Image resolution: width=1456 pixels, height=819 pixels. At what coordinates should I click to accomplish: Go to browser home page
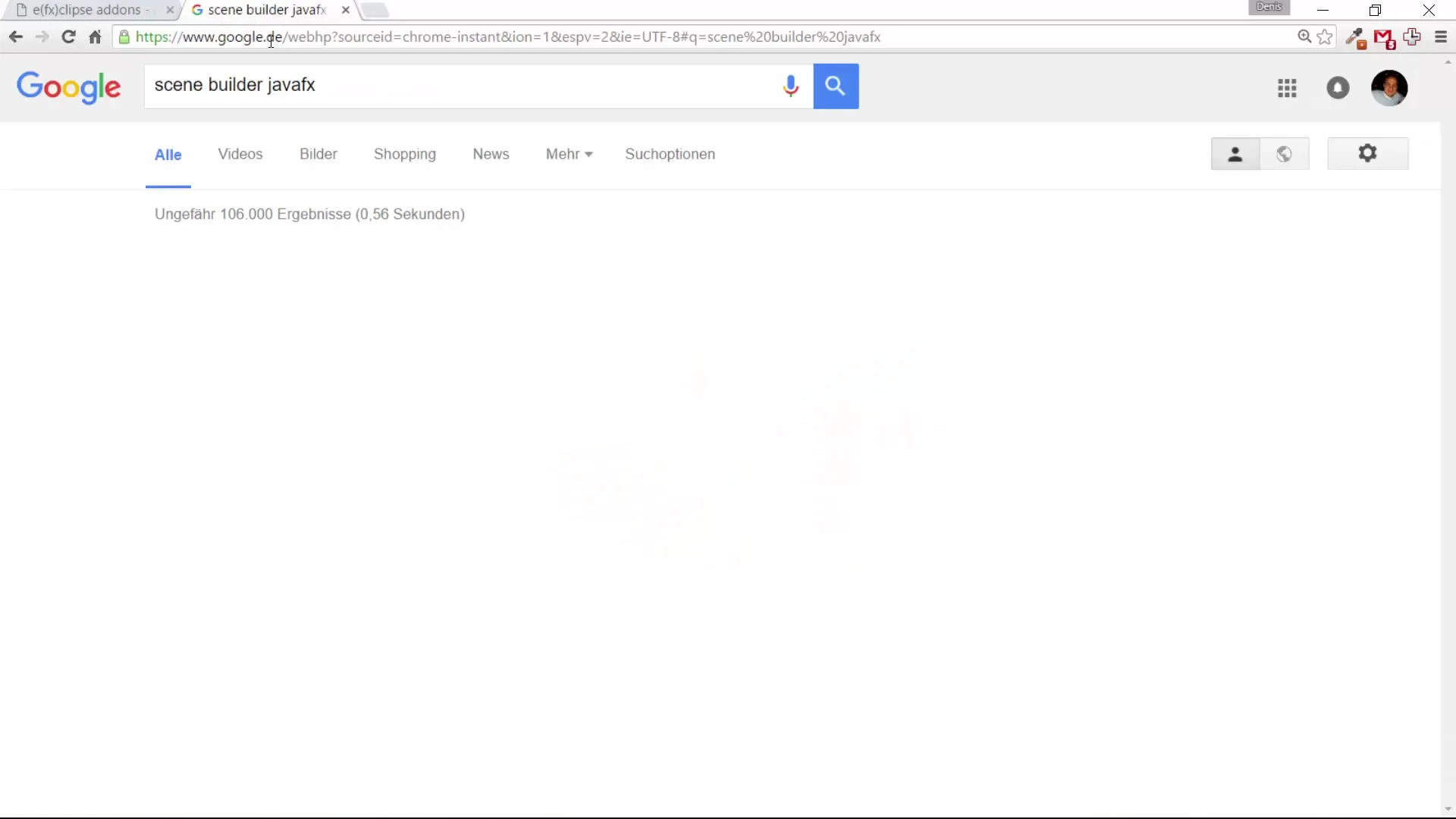click(x=95, y=37)
